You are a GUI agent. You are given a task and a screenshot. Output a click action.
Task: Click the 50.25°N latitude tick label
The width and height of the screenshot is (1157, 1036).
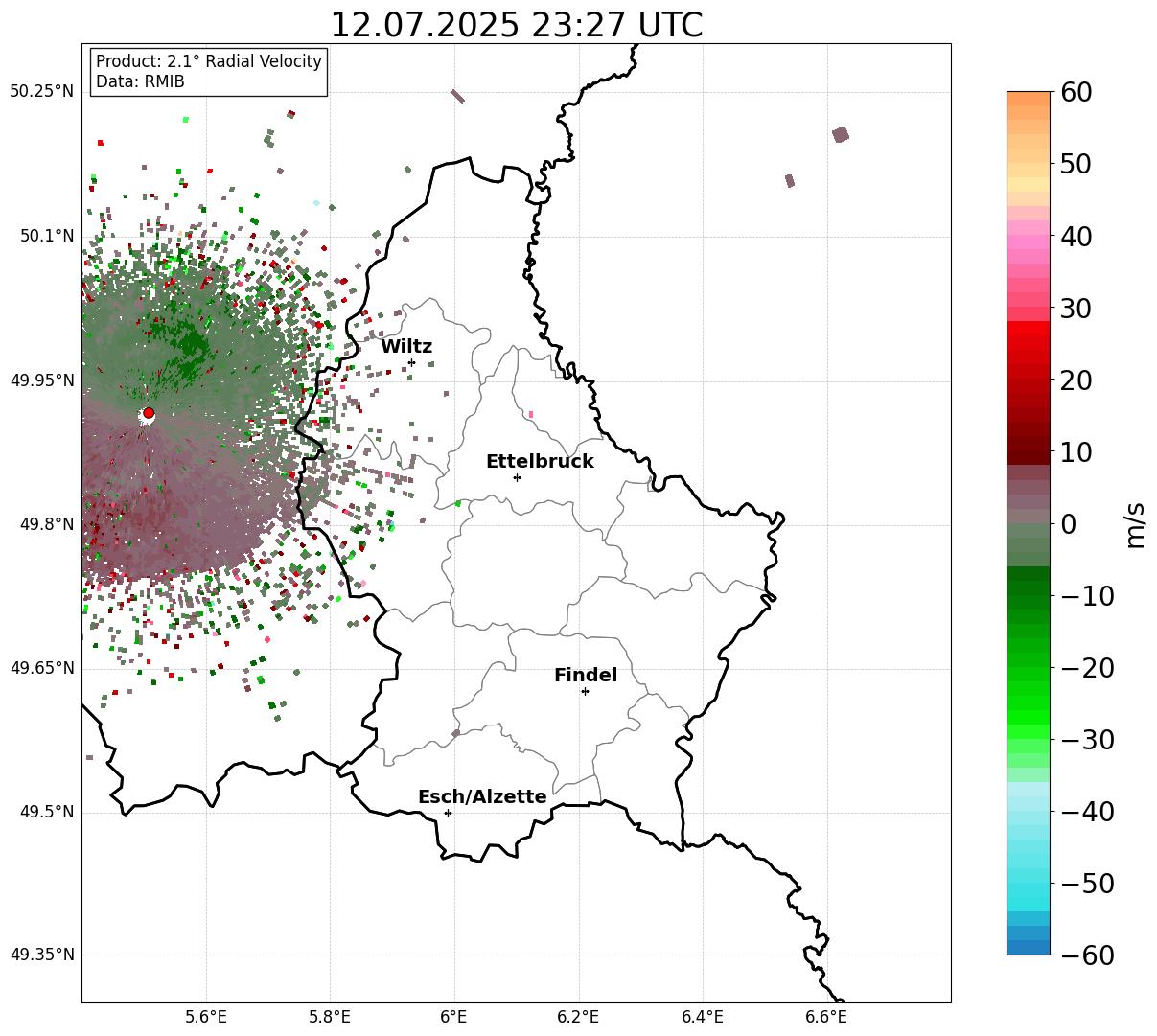(x=41, y=92)
